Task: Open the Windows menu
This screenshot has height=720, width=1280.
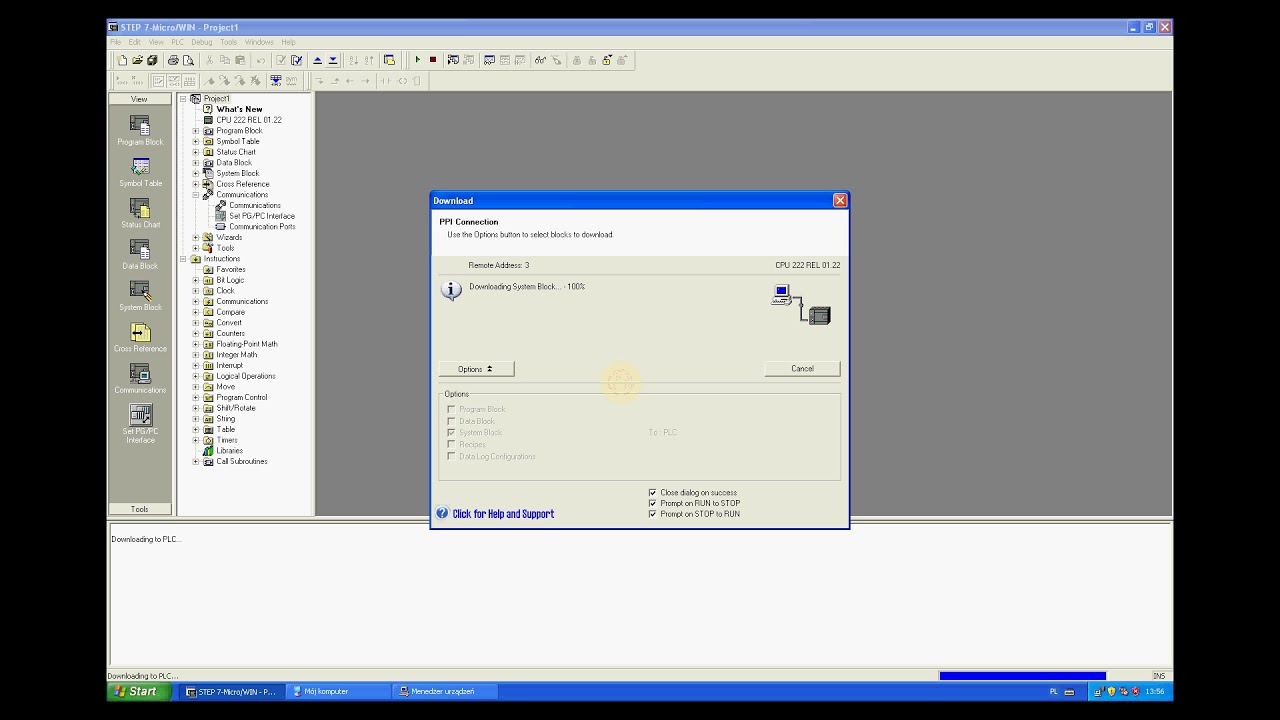Action: pyautogui.click(x=259, y=42)
